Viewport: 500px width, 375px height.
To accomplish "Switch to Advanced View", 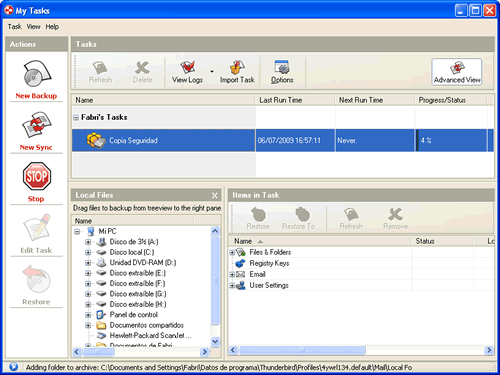I will tap(457, 72).
